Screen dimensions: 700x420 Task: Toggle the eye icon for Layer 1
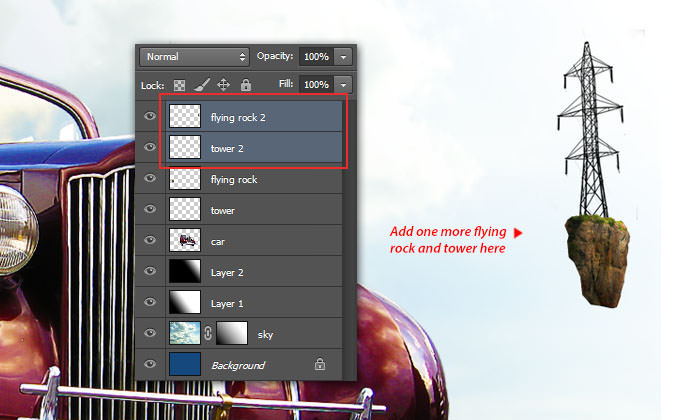(x=150, y=302)
